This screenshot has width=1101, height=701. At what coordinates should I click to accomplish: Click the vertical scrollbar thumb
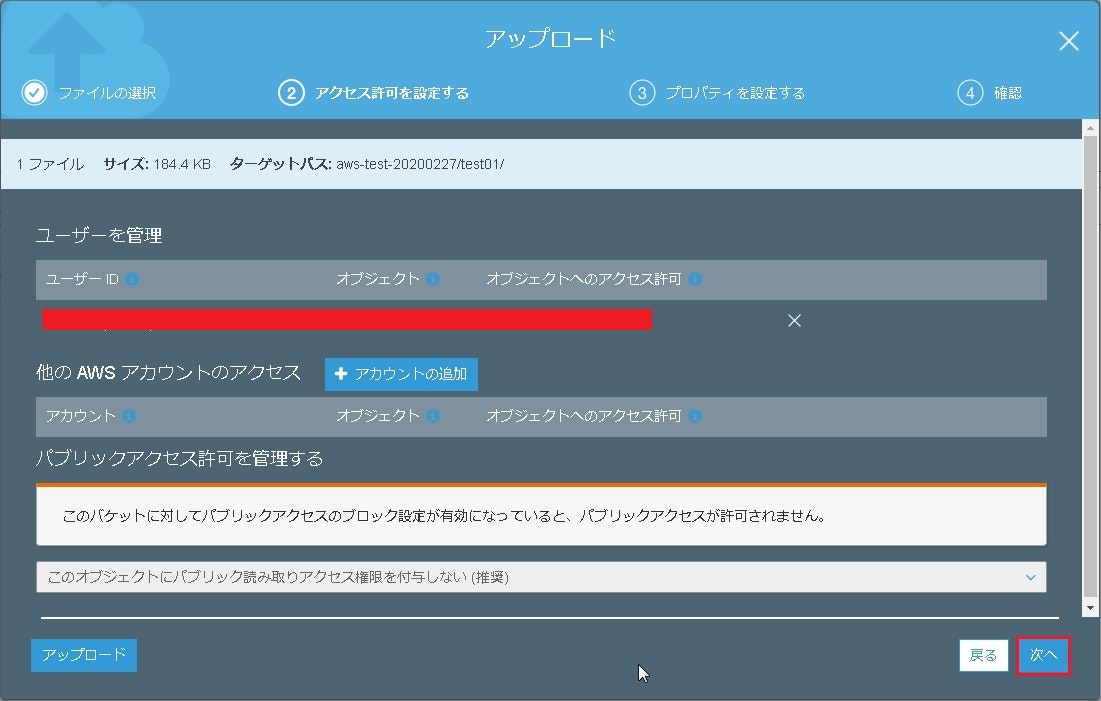point(1090,365)
